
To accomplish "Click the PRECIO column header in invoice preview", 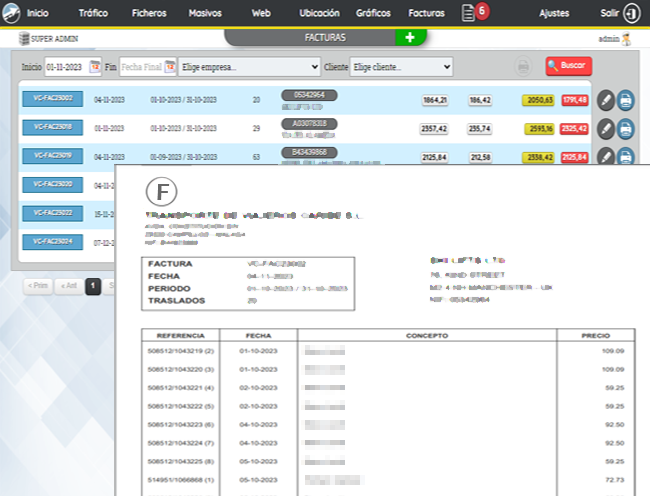I will point(596,336).
